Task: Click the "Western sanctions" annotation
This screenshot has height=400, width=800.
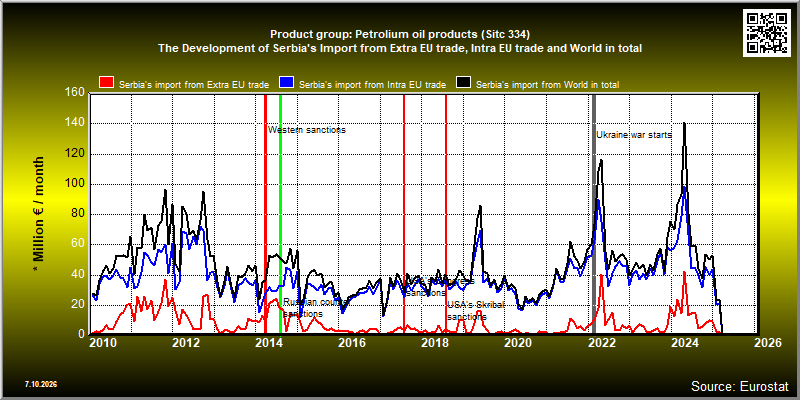Action: 307,130
